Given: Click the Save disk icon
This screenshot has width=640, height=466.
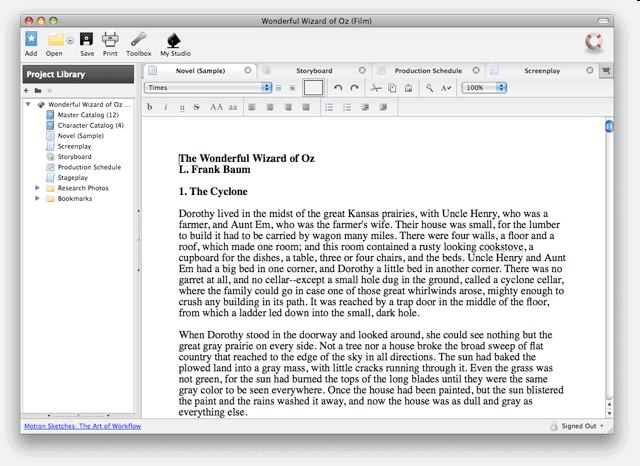Looking at the screenshot, I should click(87, 39).
